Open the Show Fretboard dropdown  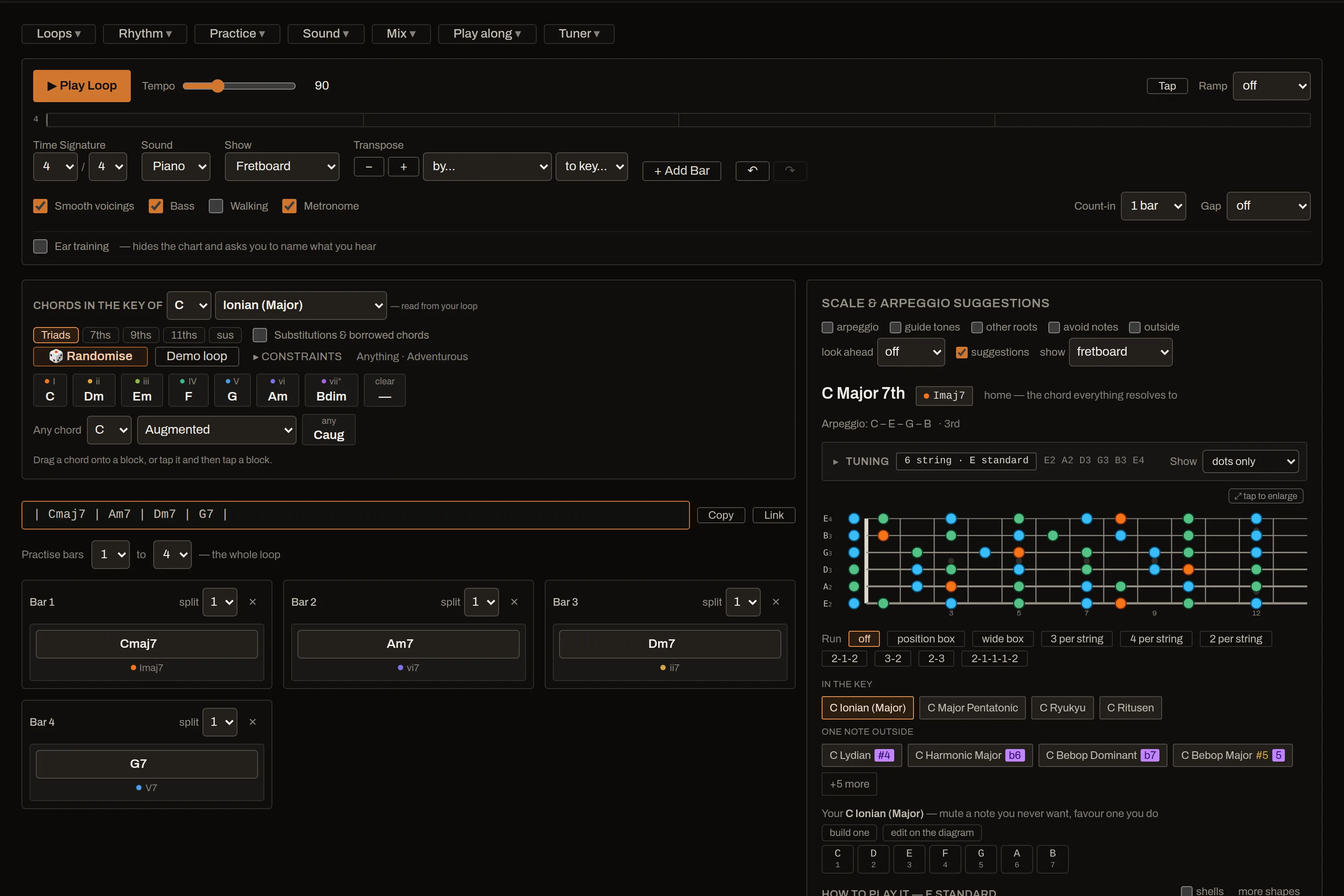click(x=282, y=166)
